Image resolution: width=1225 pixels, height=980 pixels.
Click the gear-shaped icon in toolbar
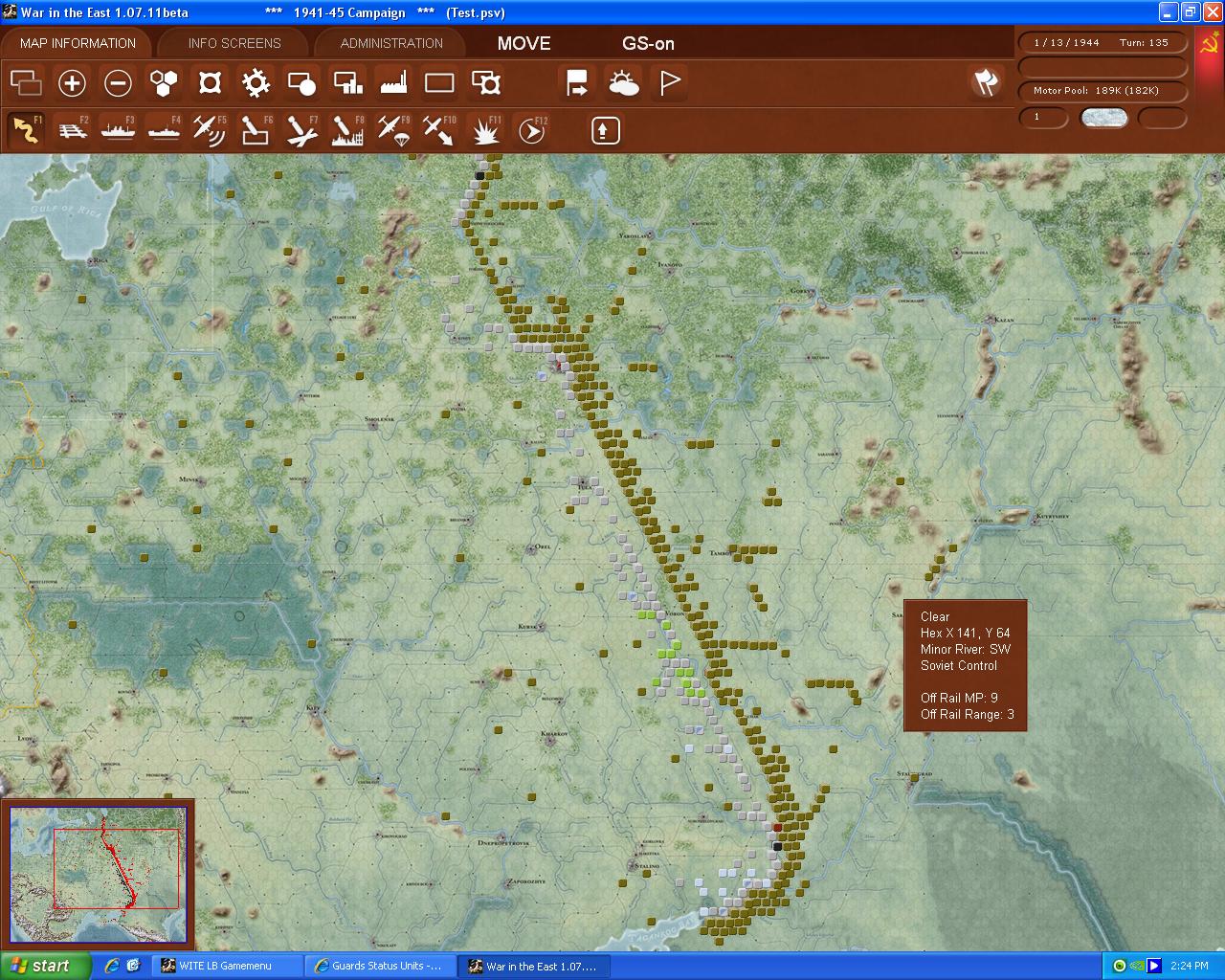pyautogui.click(x=256, y=83)
